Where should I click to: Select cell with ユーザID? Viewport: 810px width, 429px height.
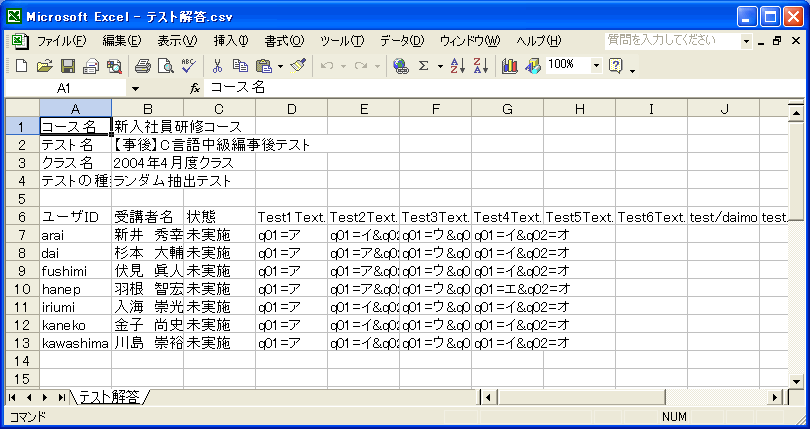[x=75, y=217]
